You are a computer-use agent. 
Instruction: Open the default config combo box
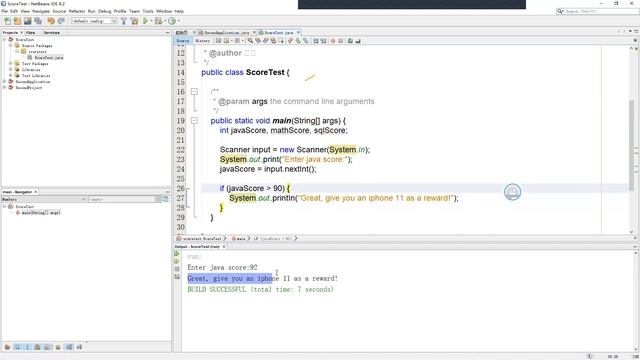pyautogui.click(x=94, y=21)
